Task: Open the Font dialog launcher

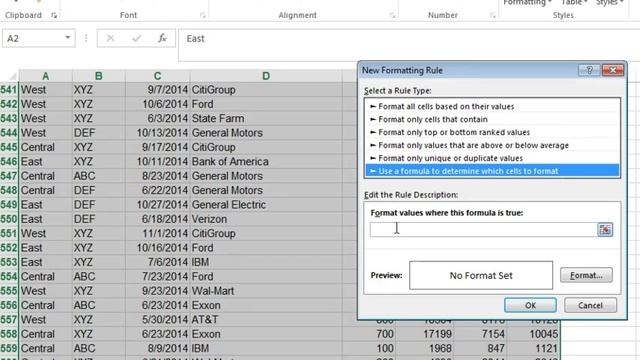Action: tap(202, 16)
